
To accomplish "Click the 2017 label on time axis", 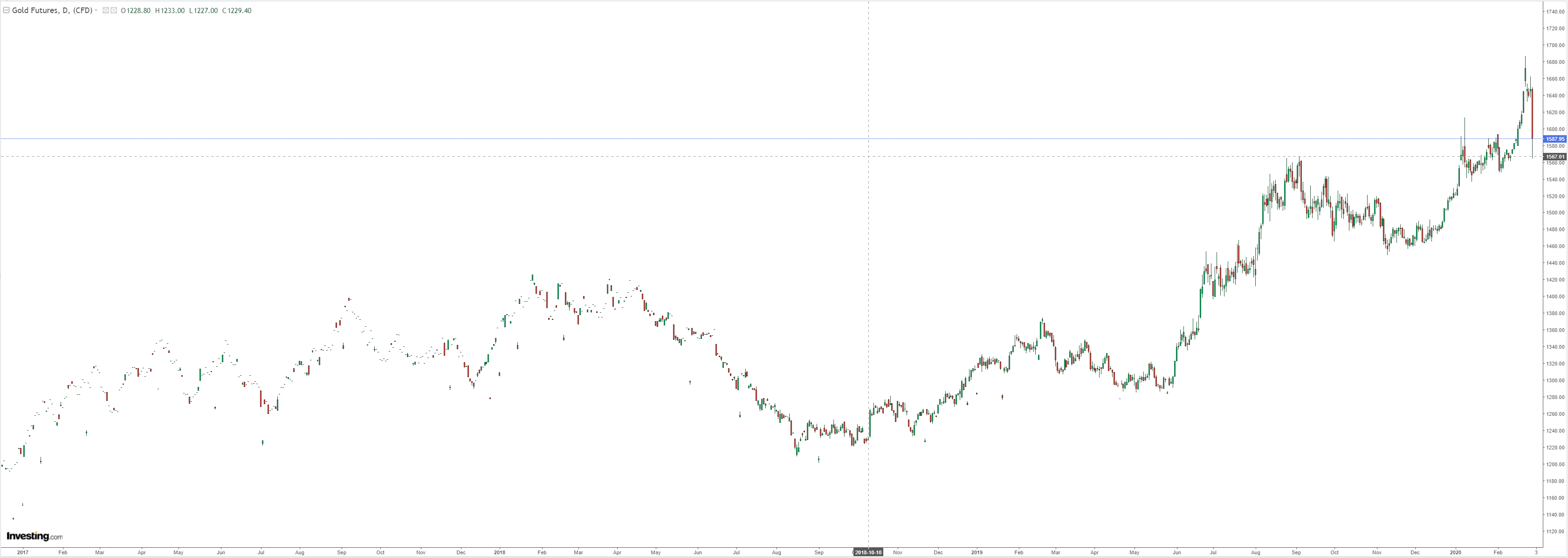I will (x=22, y=552).
